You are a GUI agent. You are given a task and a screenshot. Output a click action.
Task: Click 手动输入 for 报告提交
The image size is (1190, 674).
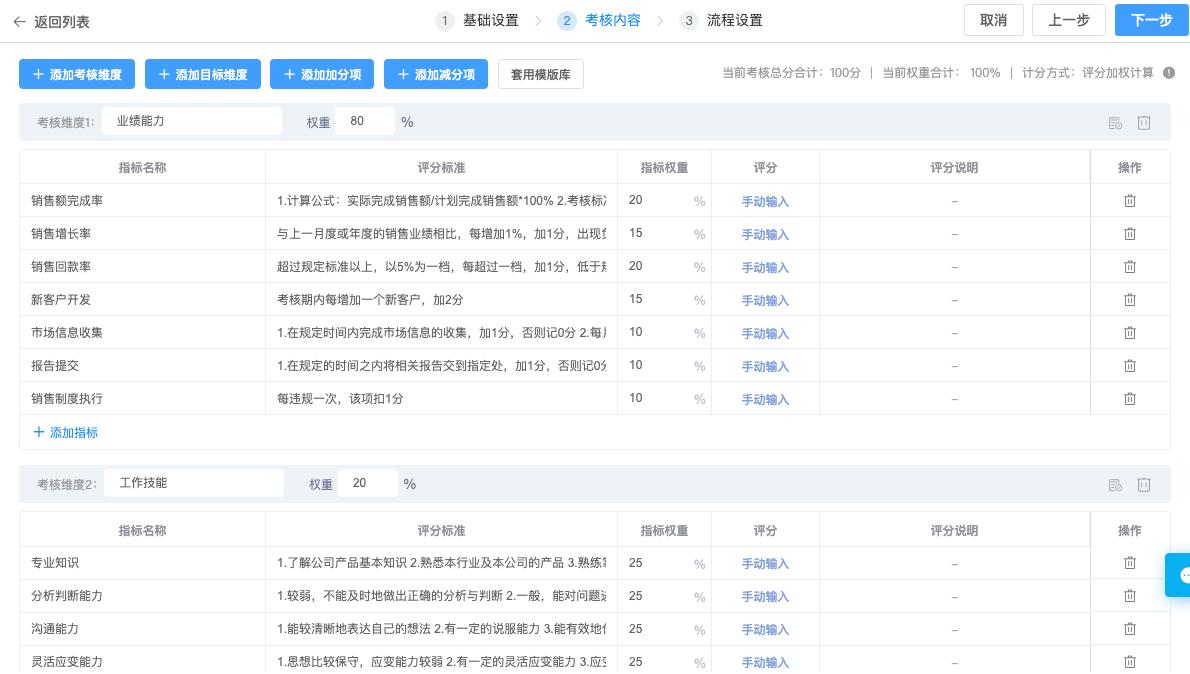point(765,367)
